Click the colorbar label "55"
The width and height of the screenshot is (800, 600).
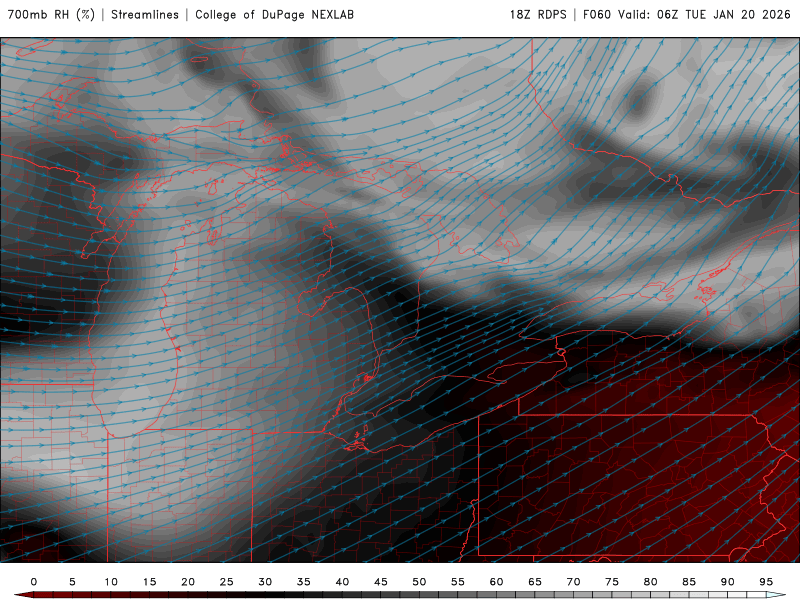[458, 582]
